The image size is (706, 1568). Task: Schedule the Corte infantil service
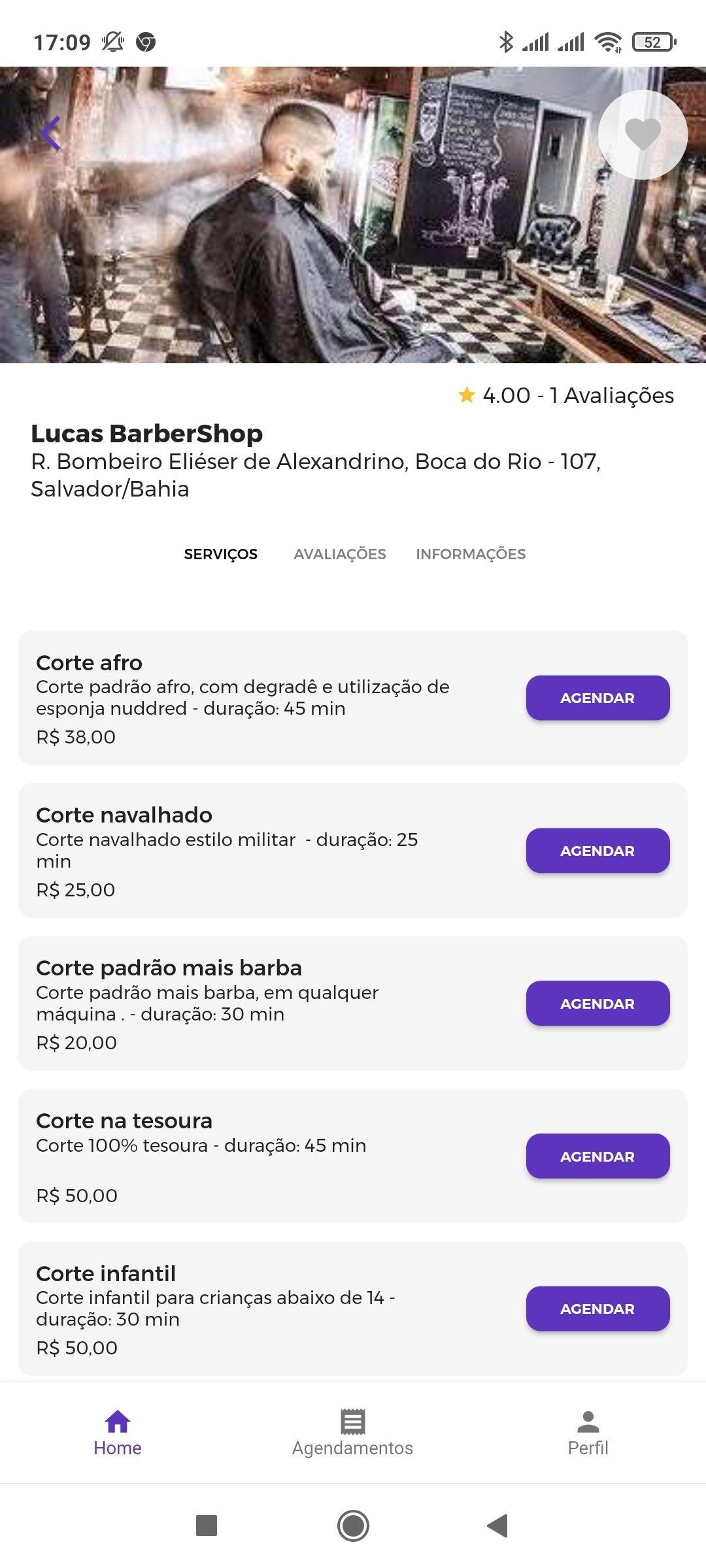[597, 1309]
